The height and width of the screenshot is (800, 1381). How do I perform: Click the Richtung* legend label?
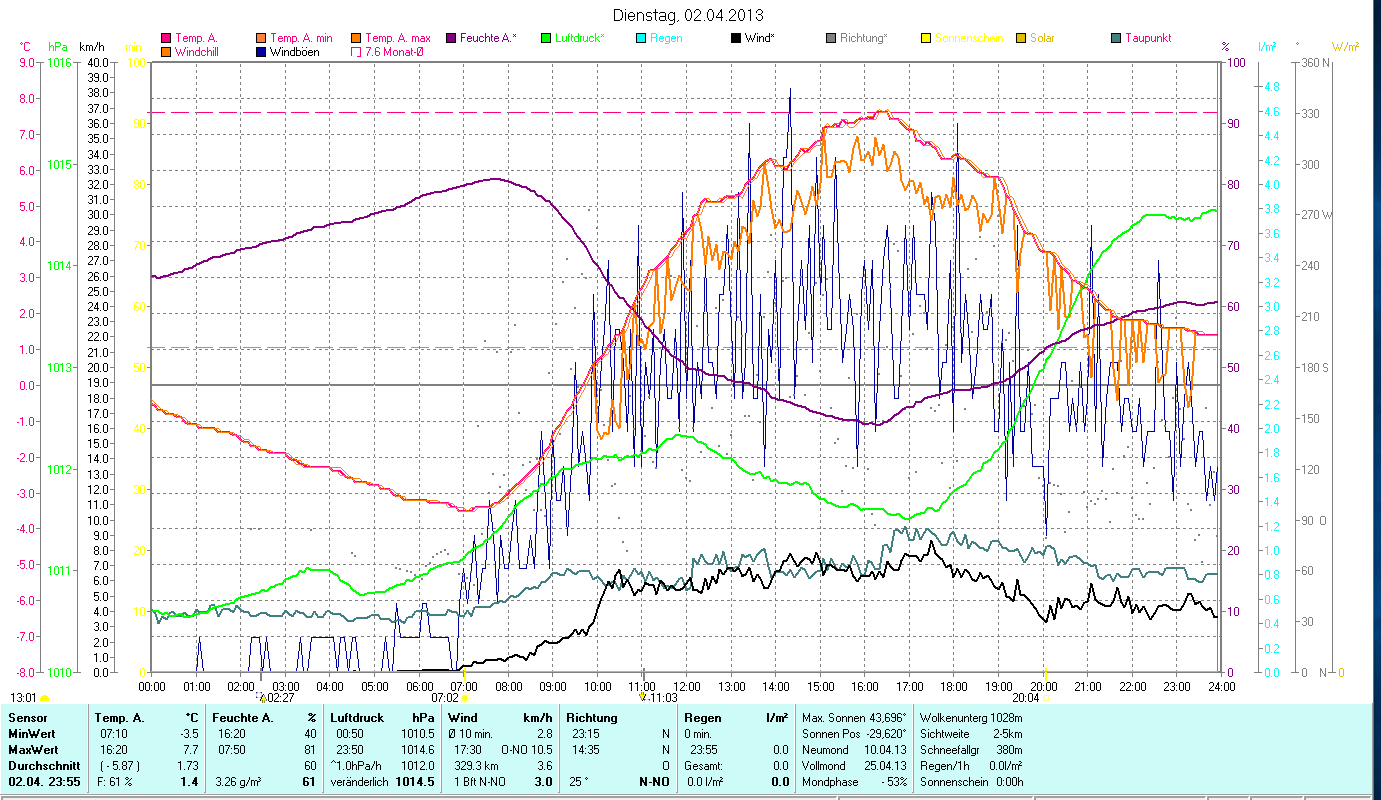click(863, 39)
